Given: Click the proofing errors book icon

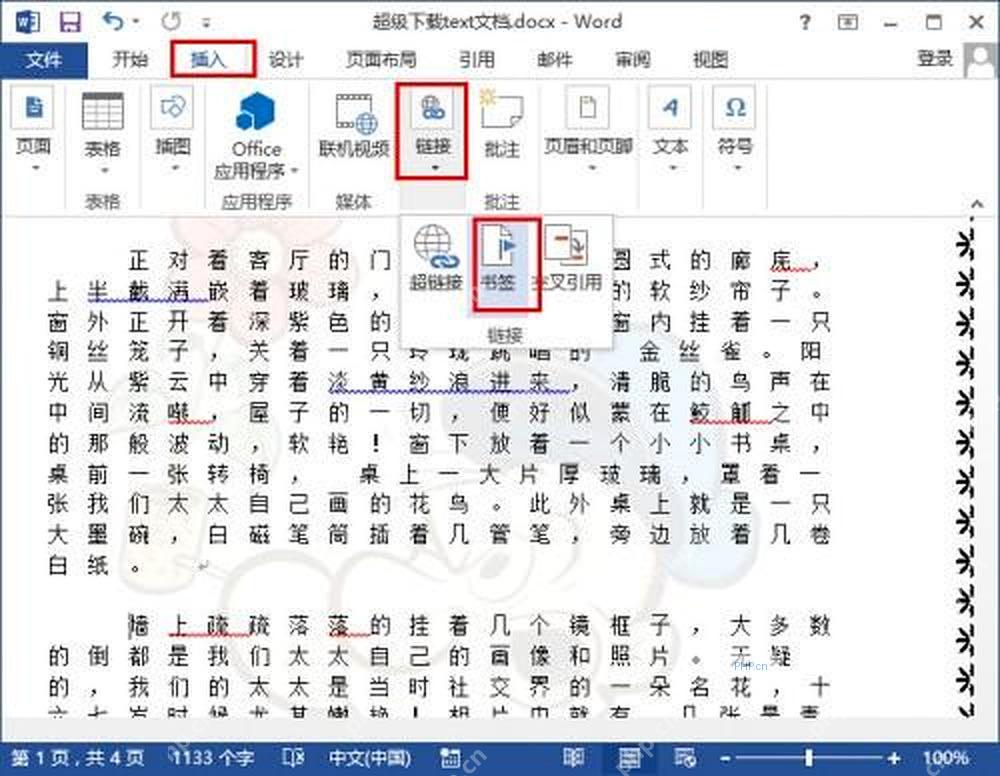Looking at the screenshot, I should [x=293, y=758].
